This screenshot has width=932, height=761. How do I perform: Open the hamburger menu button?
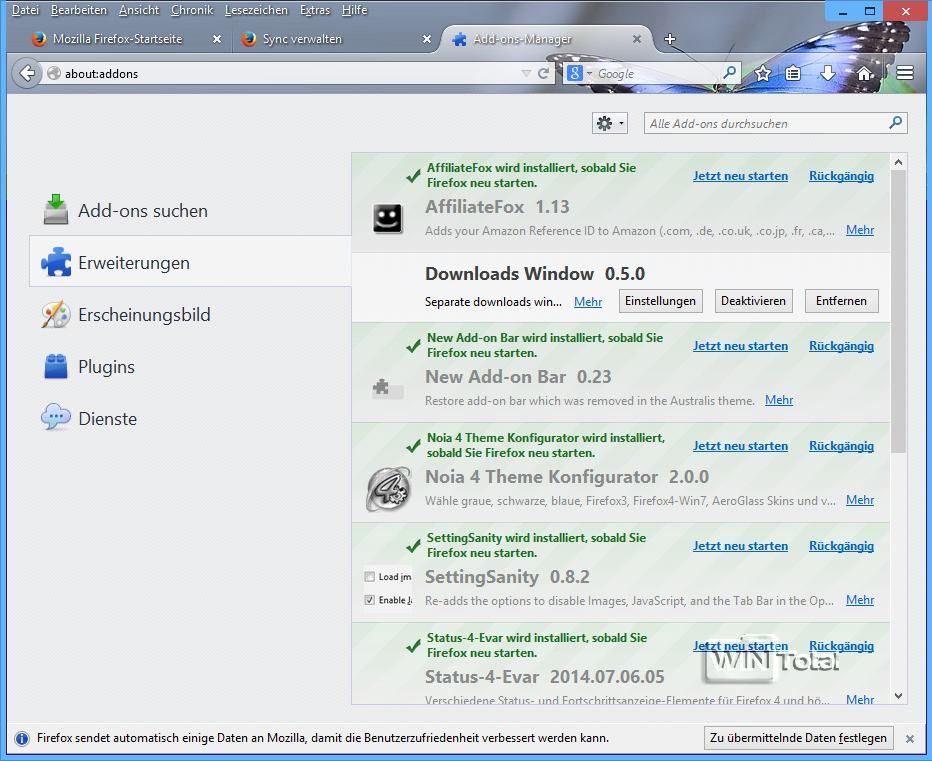pyautogui.click(x=905, y=73)
